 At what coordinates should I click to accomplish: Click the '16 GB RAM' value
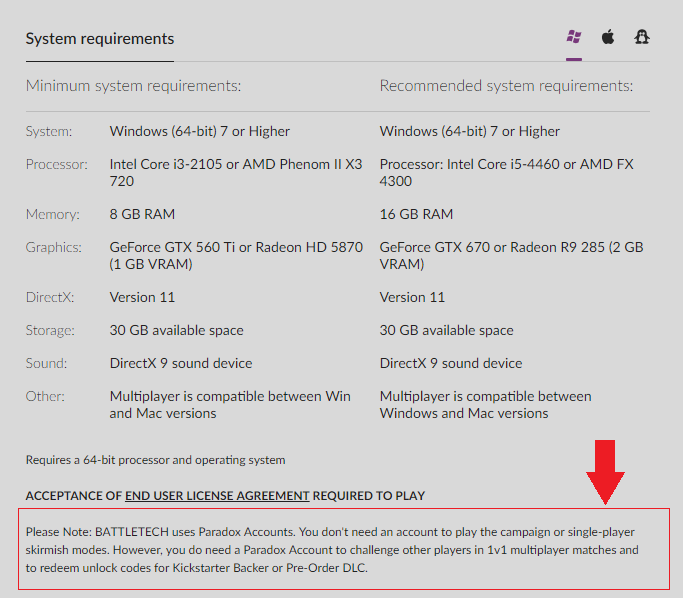[x=416, y=214]
